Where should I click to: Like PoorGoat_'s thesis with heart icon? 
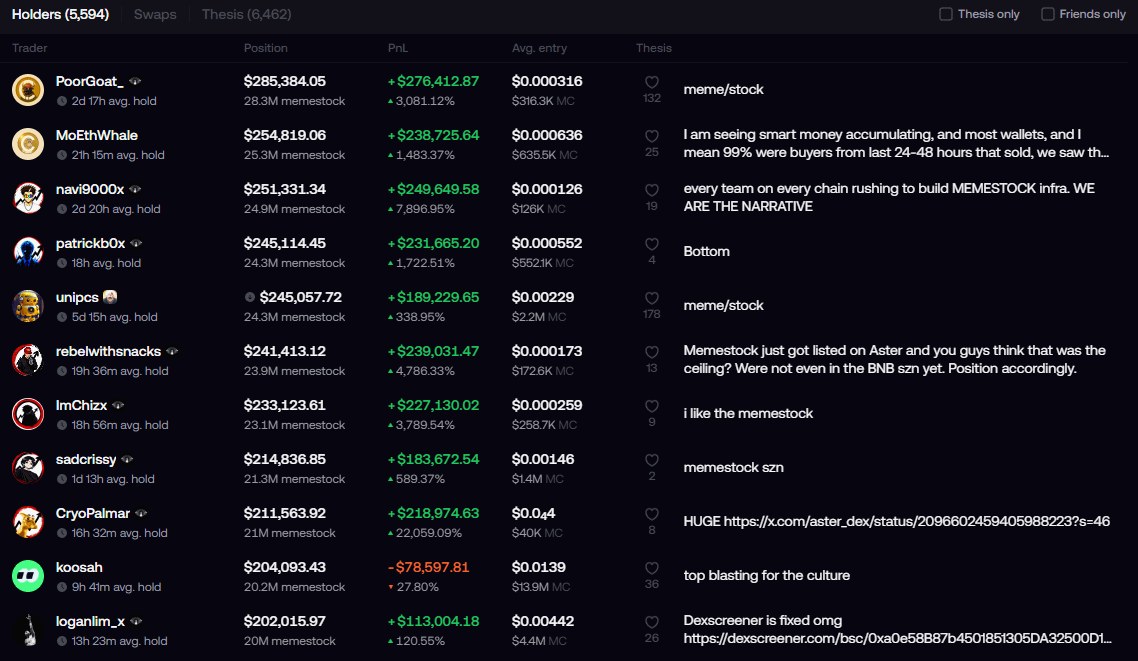(652, 82)
